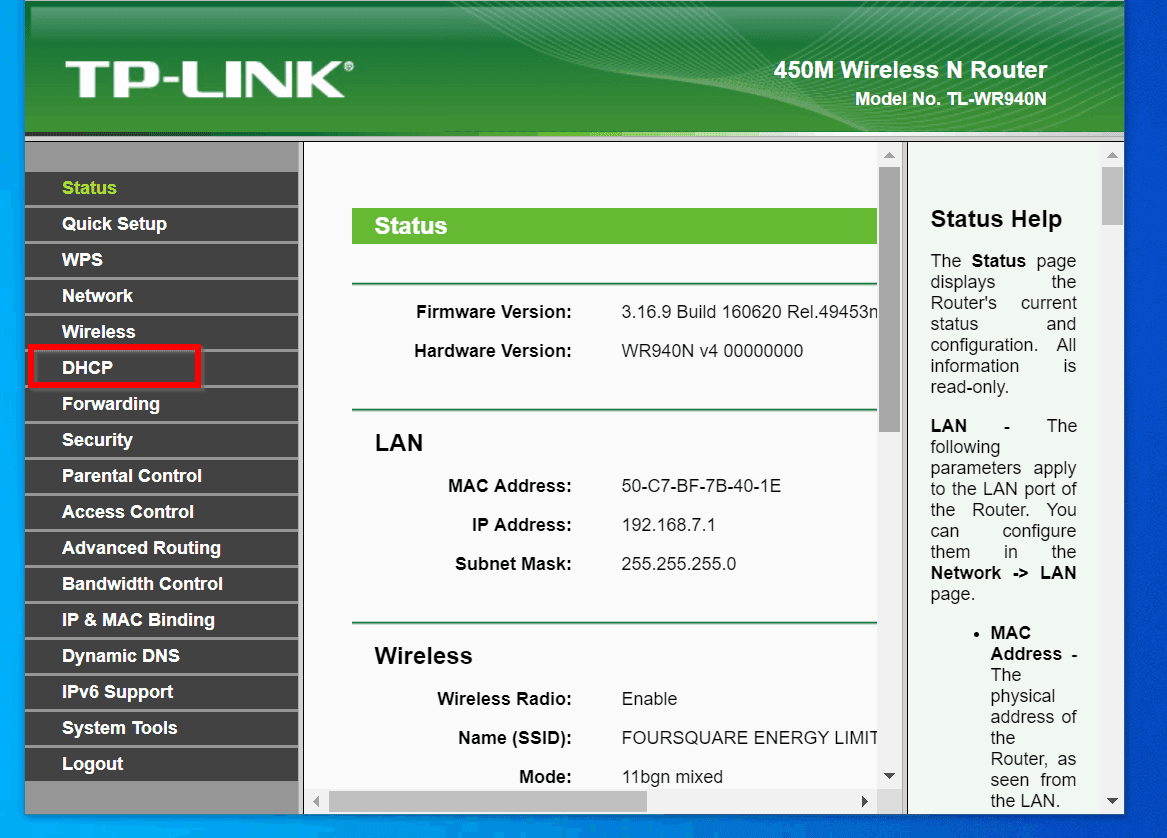Click the right arrow of the horizontal scrollbar

pos(864,801)
